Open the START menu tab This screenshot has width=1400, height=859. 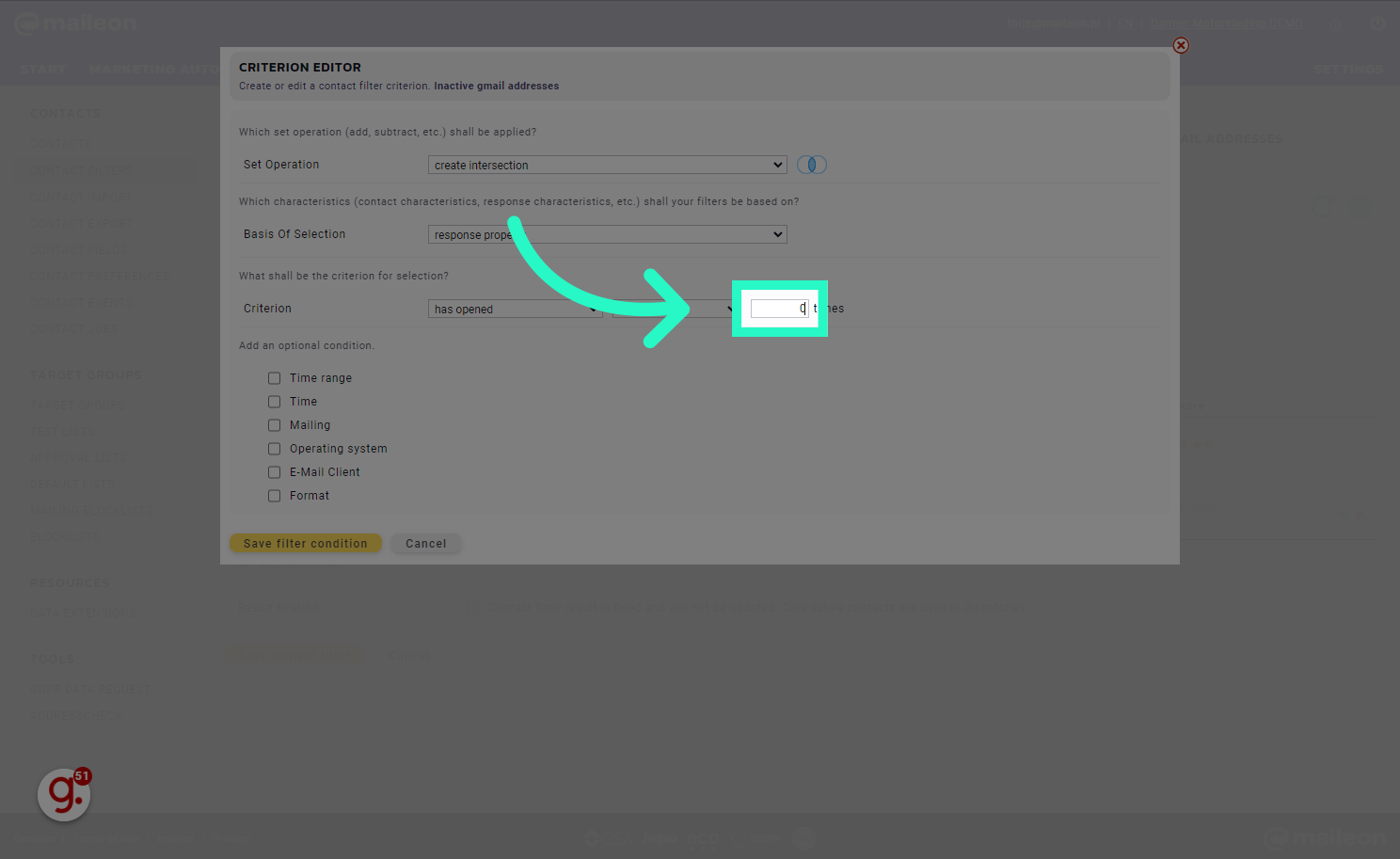(x=43, y=70)
